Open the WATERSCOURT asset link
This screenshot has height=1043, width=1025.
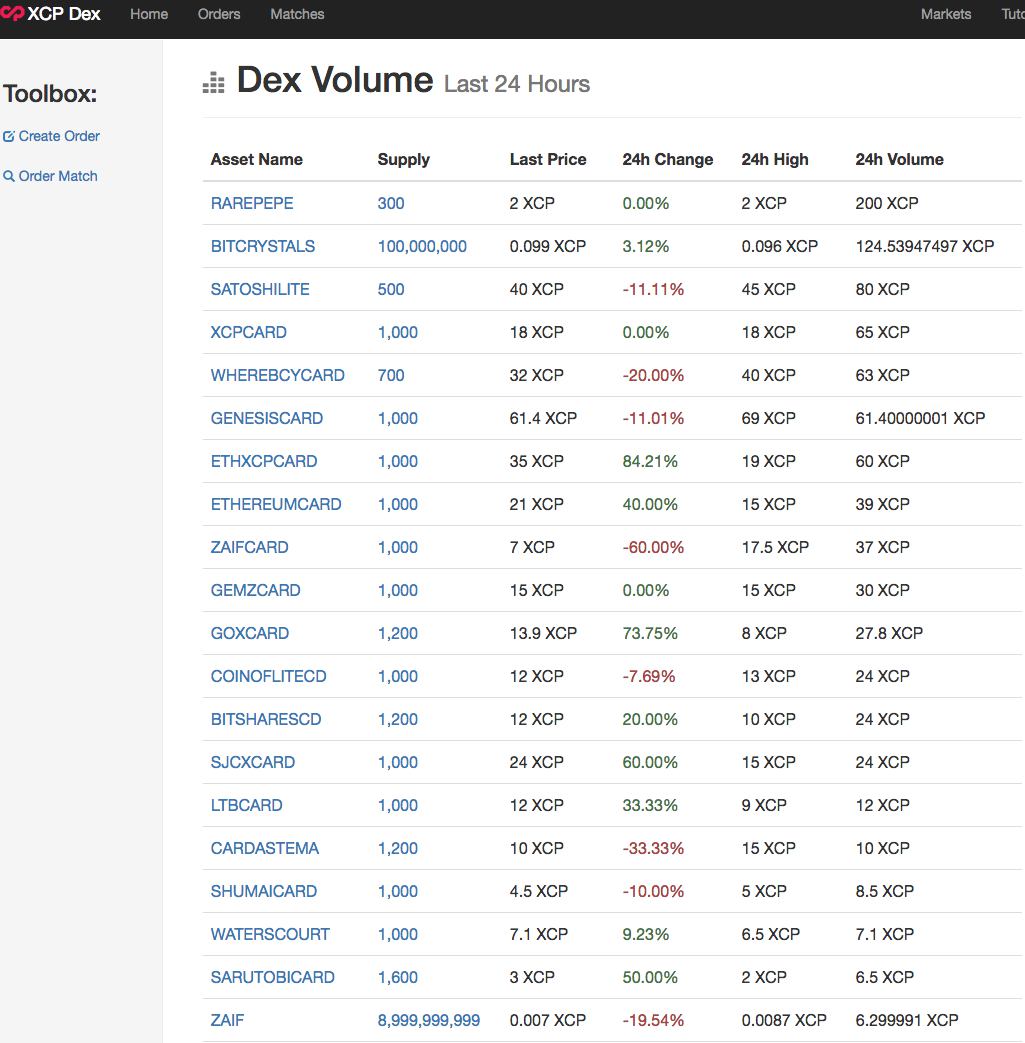coord(270,935)
